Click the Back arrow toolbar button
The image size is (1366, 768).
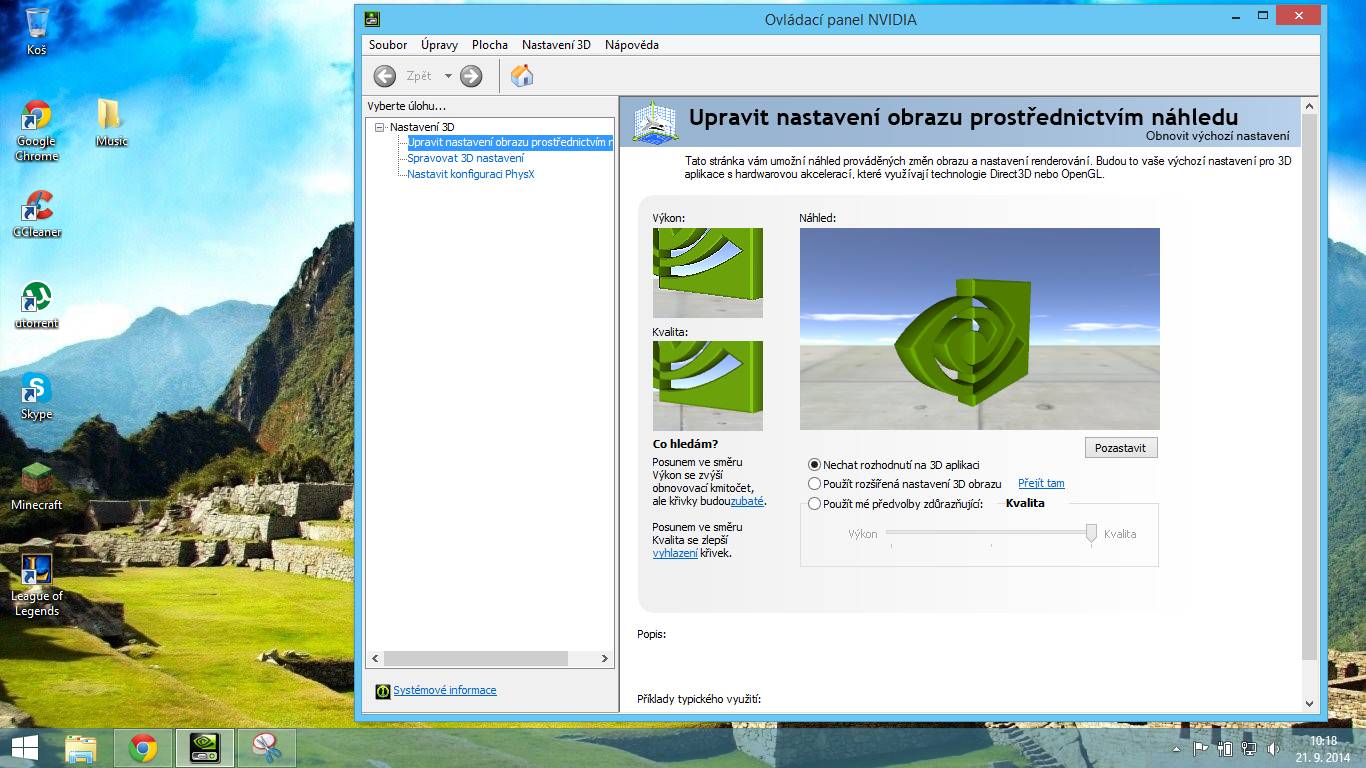[x=385, y=76]
